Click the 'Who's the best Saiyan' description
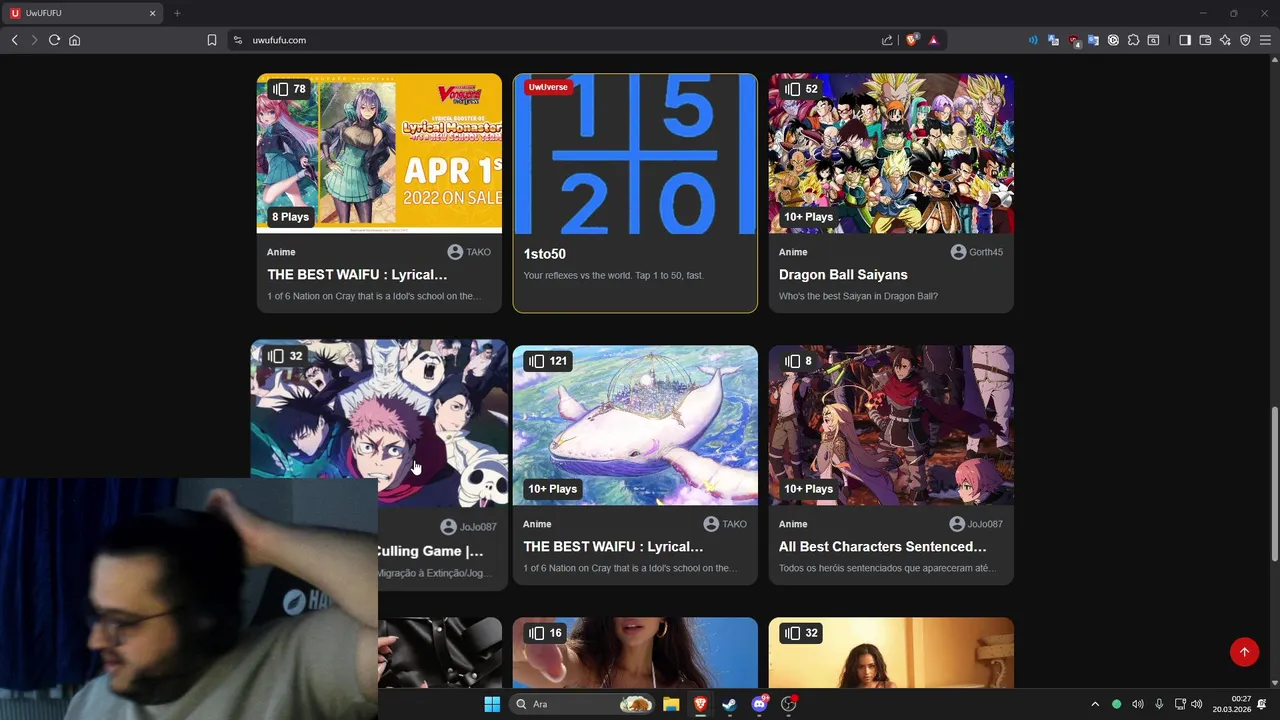Image resolution: width=1280 pixels, height=720 pixels. click(x=858, y=296)
